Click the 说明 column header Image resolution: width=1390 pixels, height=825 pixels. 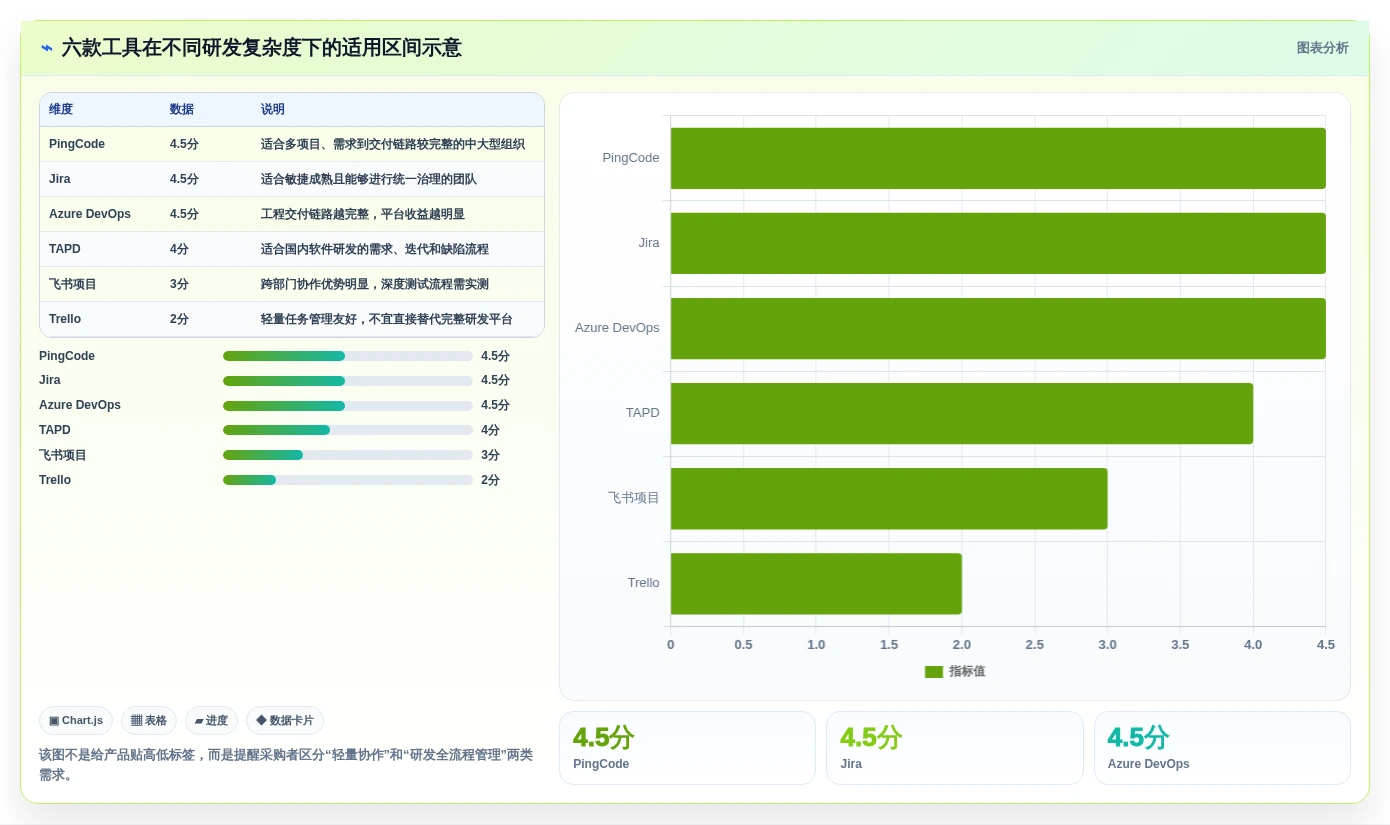pos(273,110)
